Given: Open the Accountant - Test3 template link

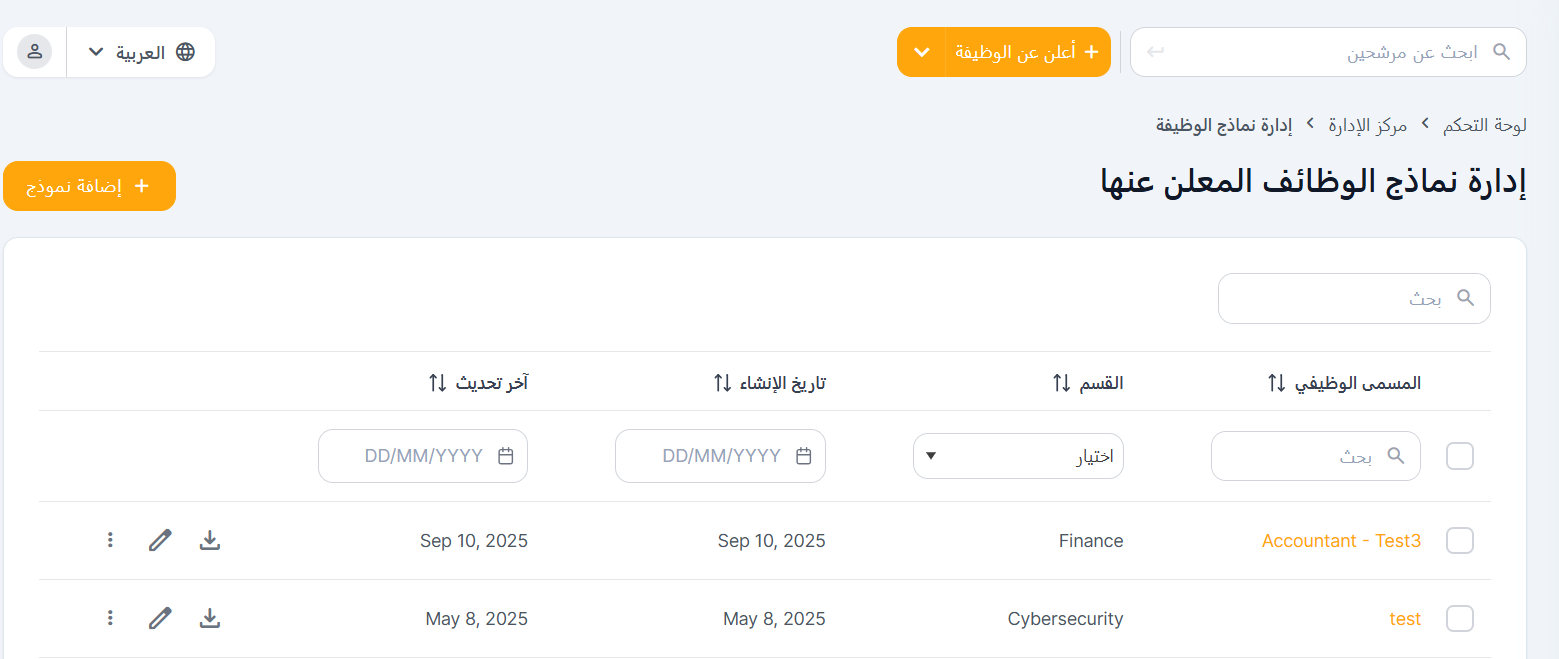Looking at the screenshot, I should (x=1341, y=541).
